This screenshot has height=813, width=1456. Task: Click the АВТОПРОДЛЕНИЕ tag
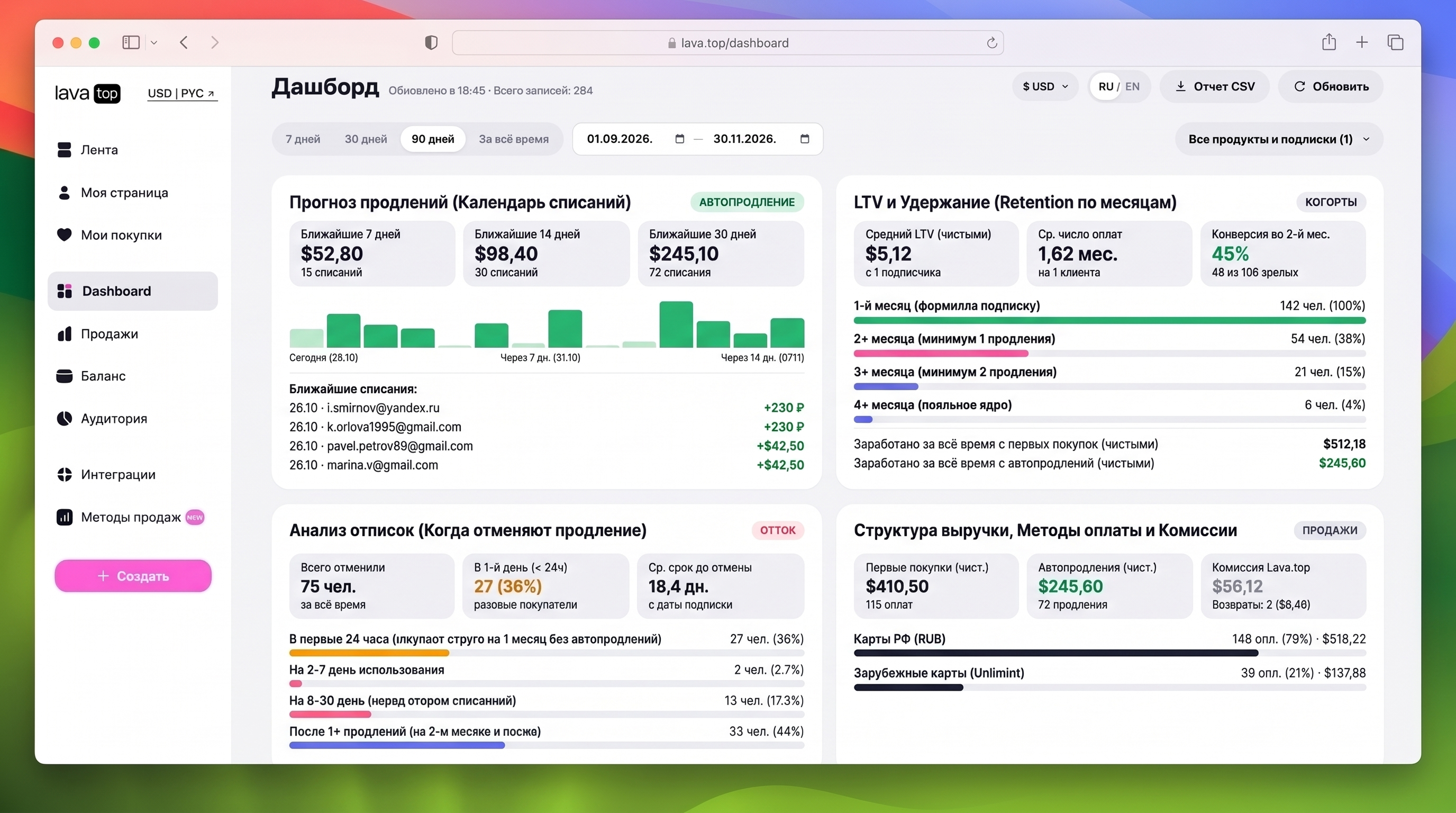[747, 202]
